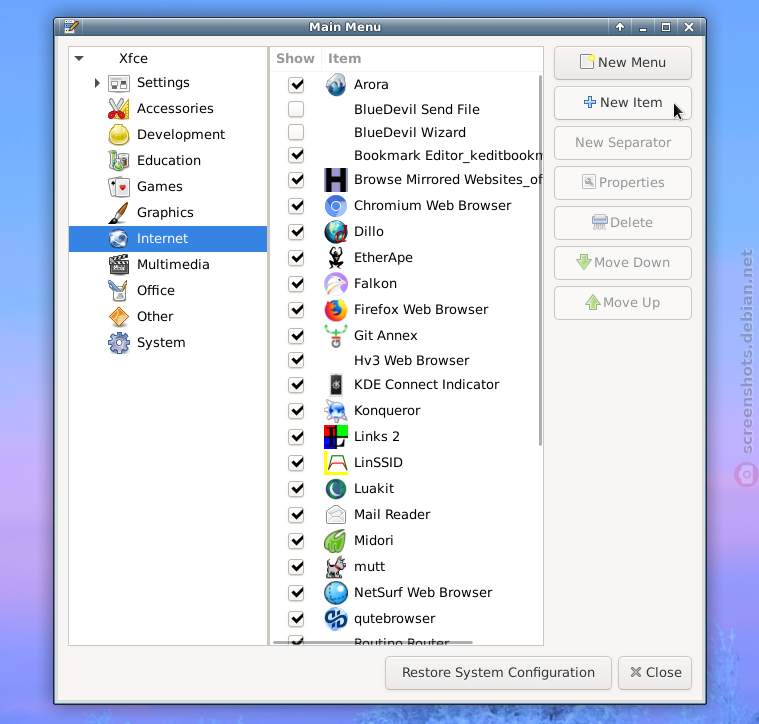Viewport: 759px width, 724px height.
Task: Click the Falkon icon
Action: click(x=335, y=284)
